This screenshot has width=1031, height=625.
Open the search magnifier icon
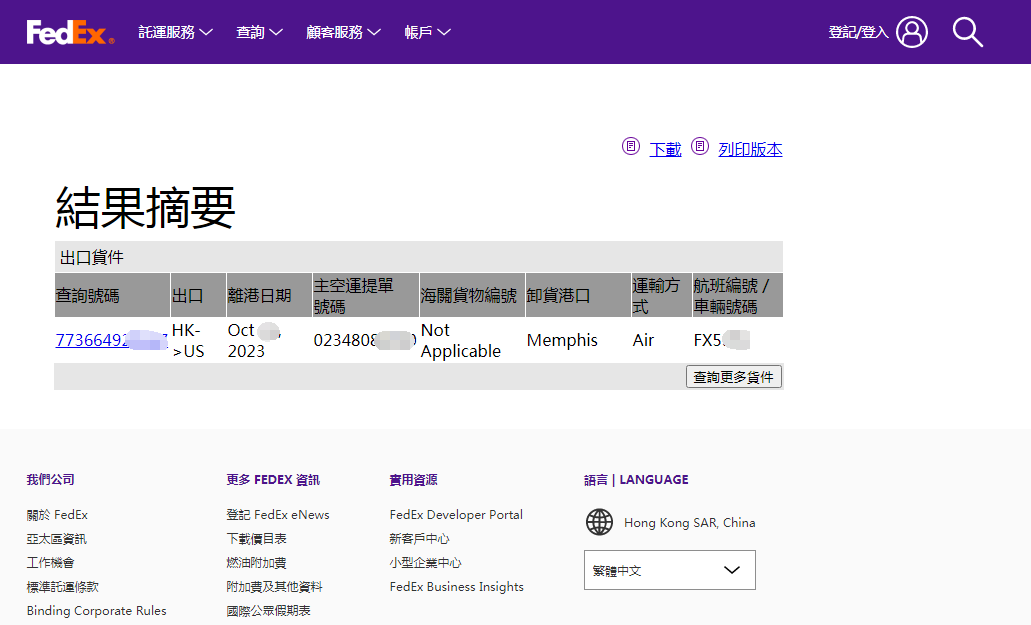(x=967, y=32)
